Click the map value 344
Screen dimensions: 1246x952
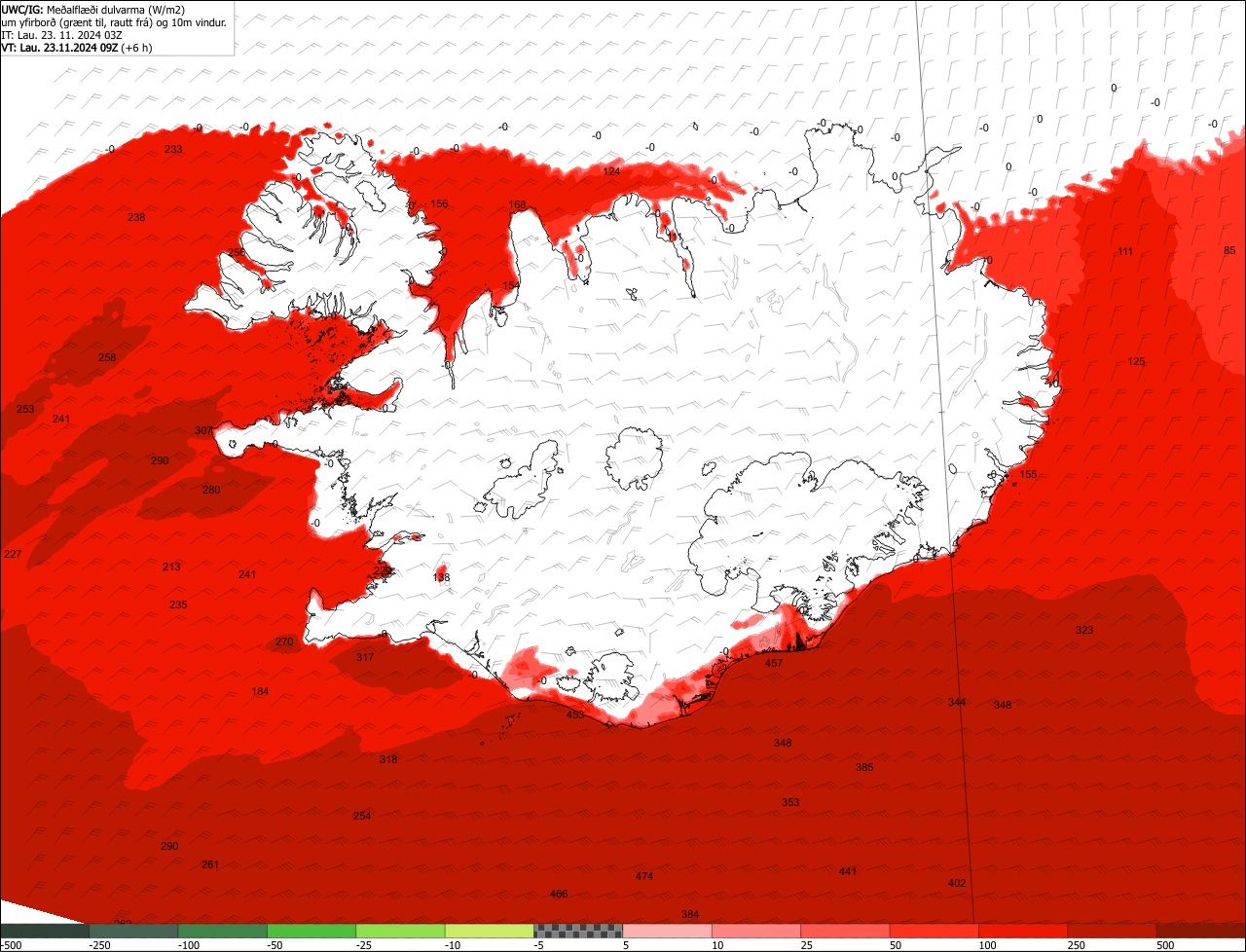[x=957, y=702]
